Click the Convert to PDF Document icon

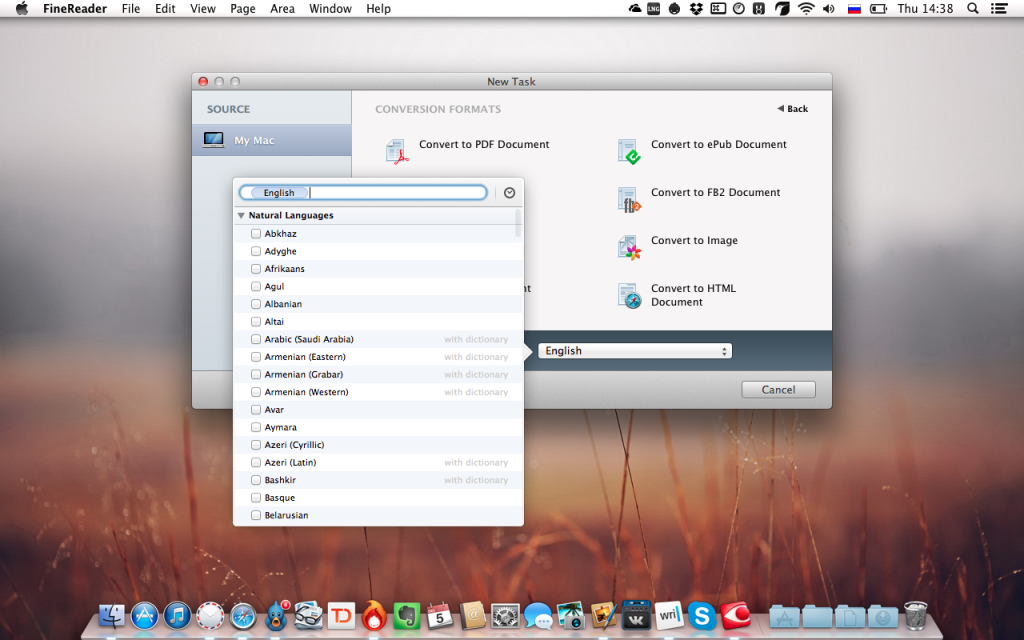(x=398, y=151)
